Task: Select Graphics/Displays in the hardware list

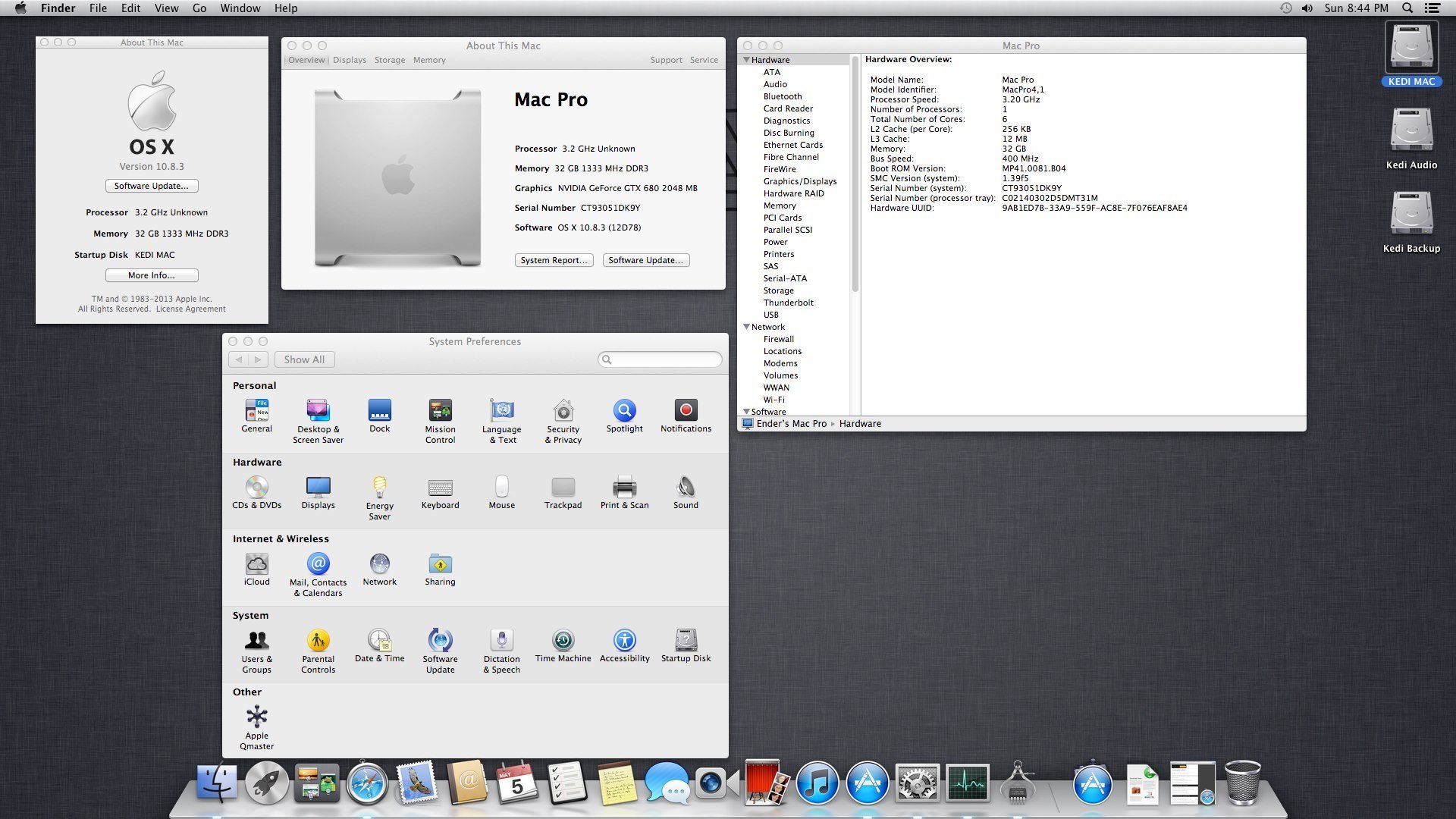Action: [x=800, y=181]
